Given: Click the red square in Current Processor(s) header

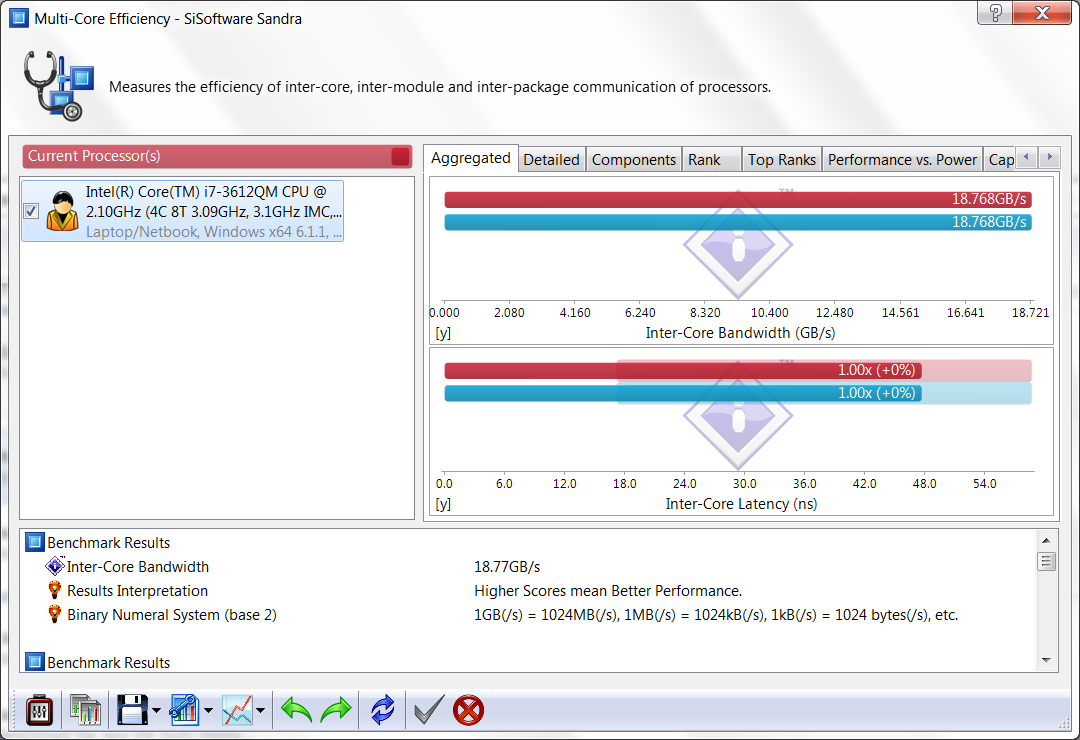Looking at the screenshot, I should coord(400,156).
